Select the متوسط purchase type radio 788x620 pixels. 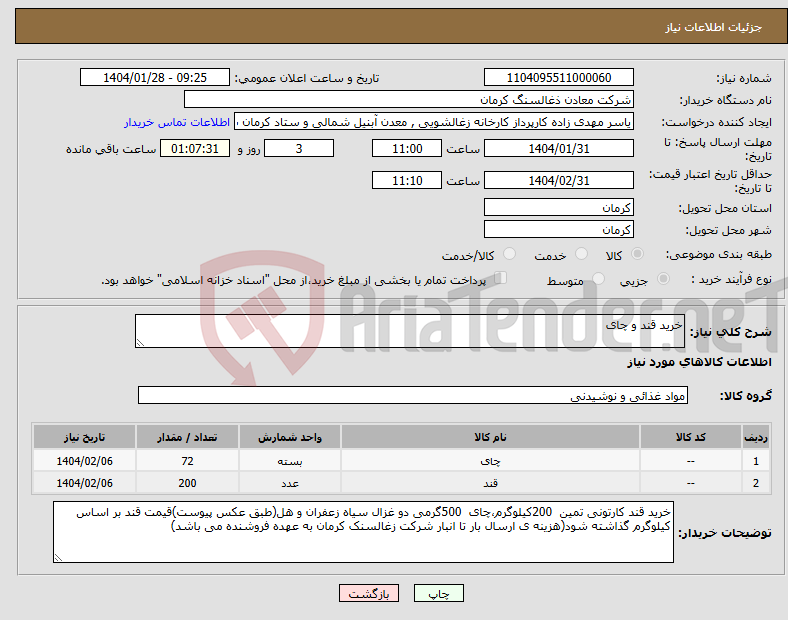598,279
